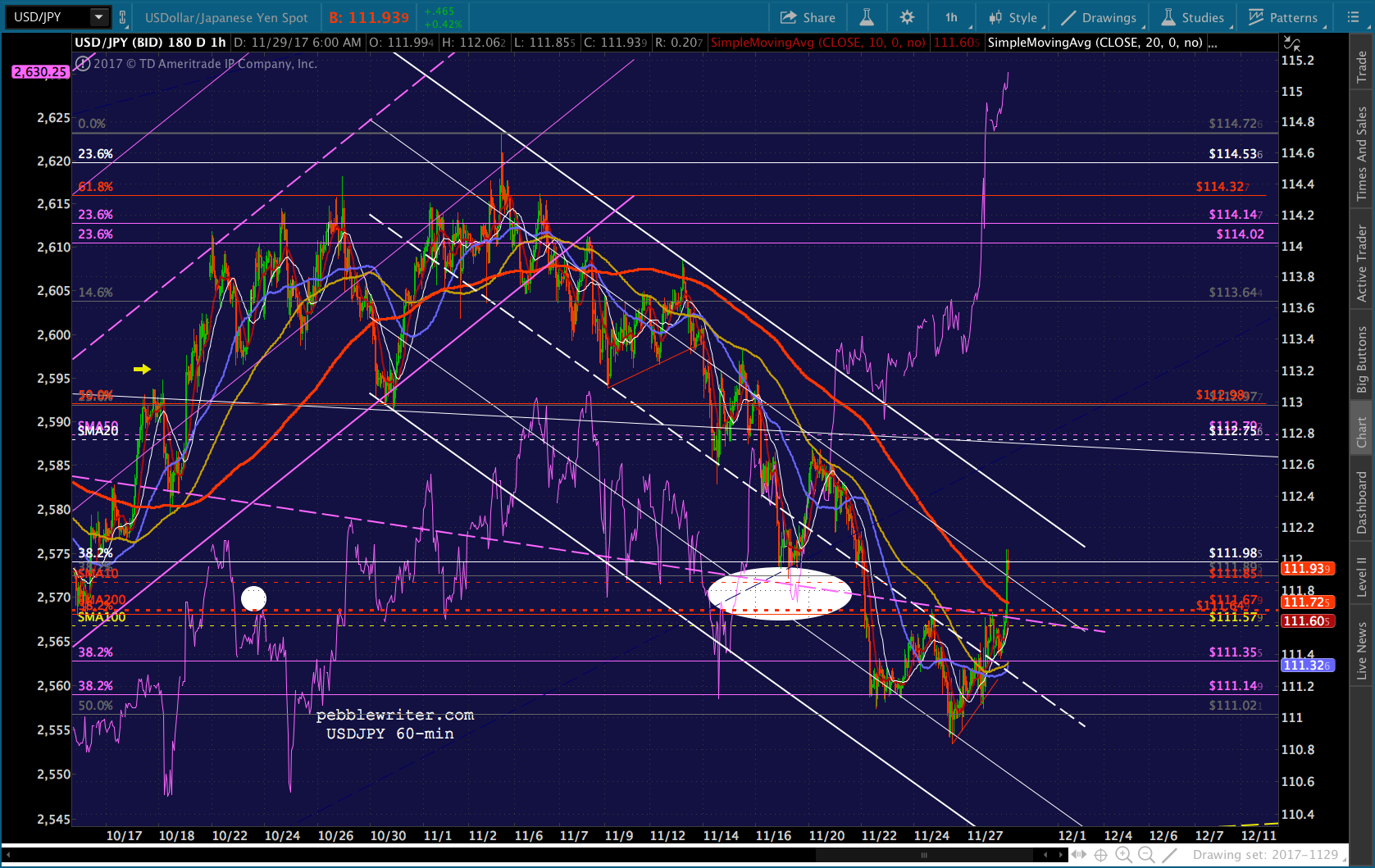Viewport: 1375px width, 868px height.
Task: Click the bid price B: 111.939
Action: 369,17
